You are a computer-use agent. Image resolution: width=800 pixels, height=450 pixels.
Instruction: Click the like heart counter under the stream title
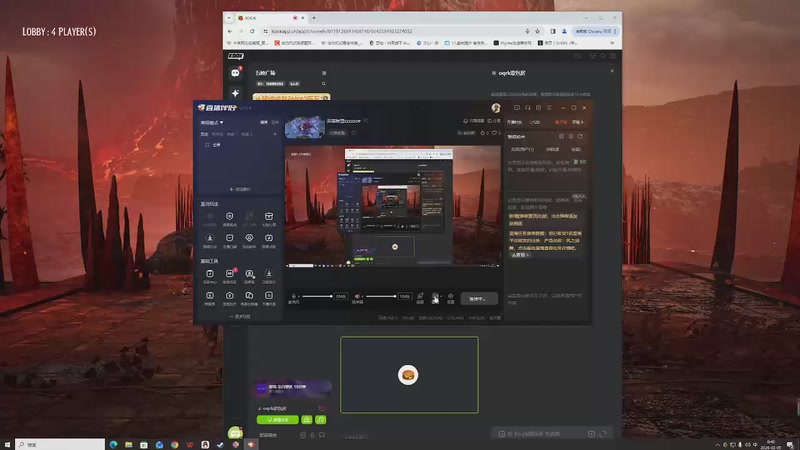(x=496, y=133)
